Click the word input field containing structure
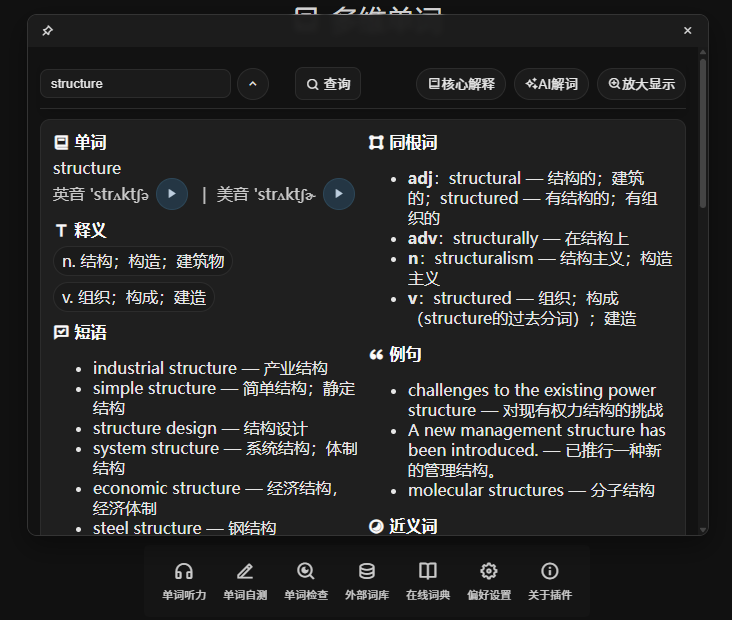 click(x=135, y=84)
